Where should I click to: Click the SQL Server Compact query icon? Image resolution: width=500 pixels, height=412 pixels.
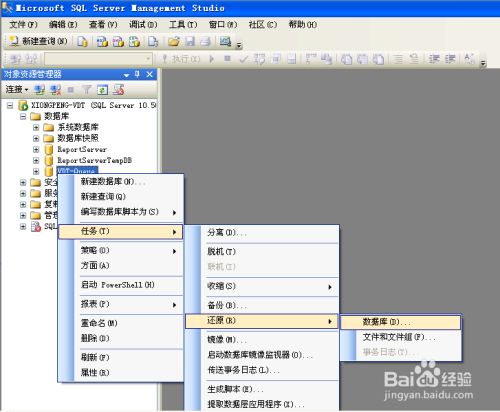(153, 41)
